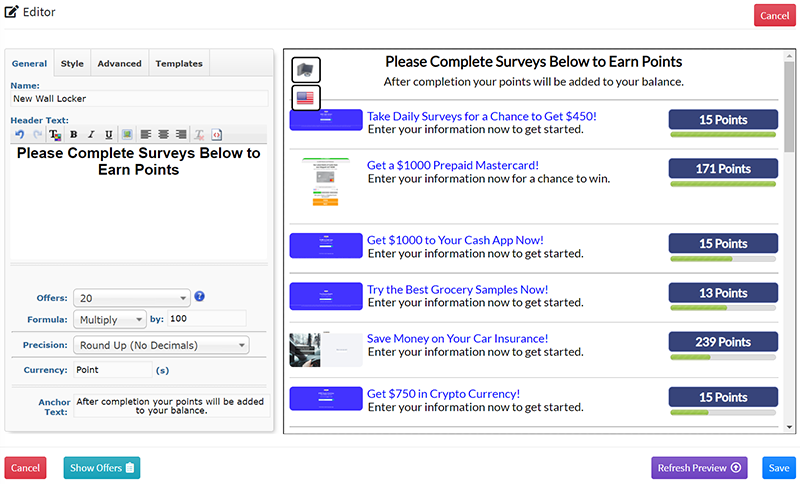Viewport: 800px width, 484px height.
Task: Switch to the Templates tab
Action: pyautogui.click(x=179, y=63)
